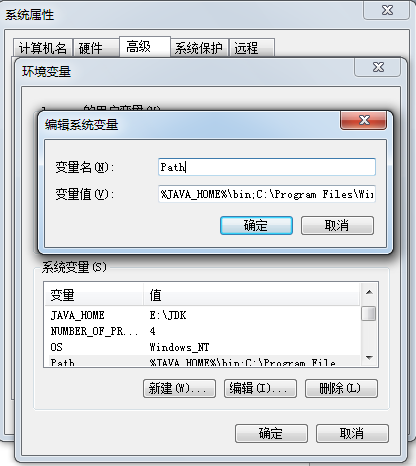Switch to the 硬件 tab
416x466 pixels.
coord(96,48)
